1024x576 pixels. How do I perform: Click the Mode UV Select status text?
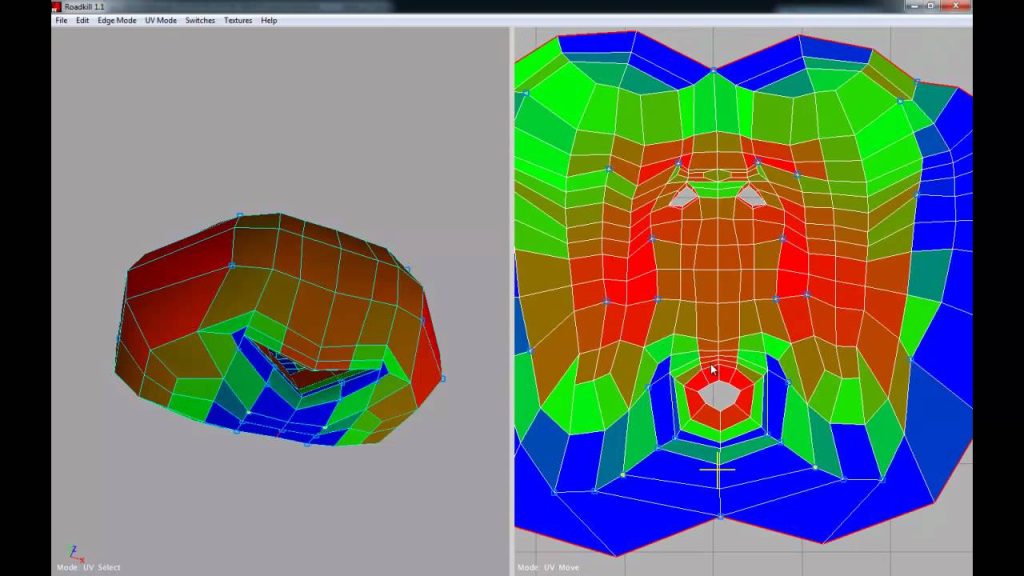tap(89, 568)
